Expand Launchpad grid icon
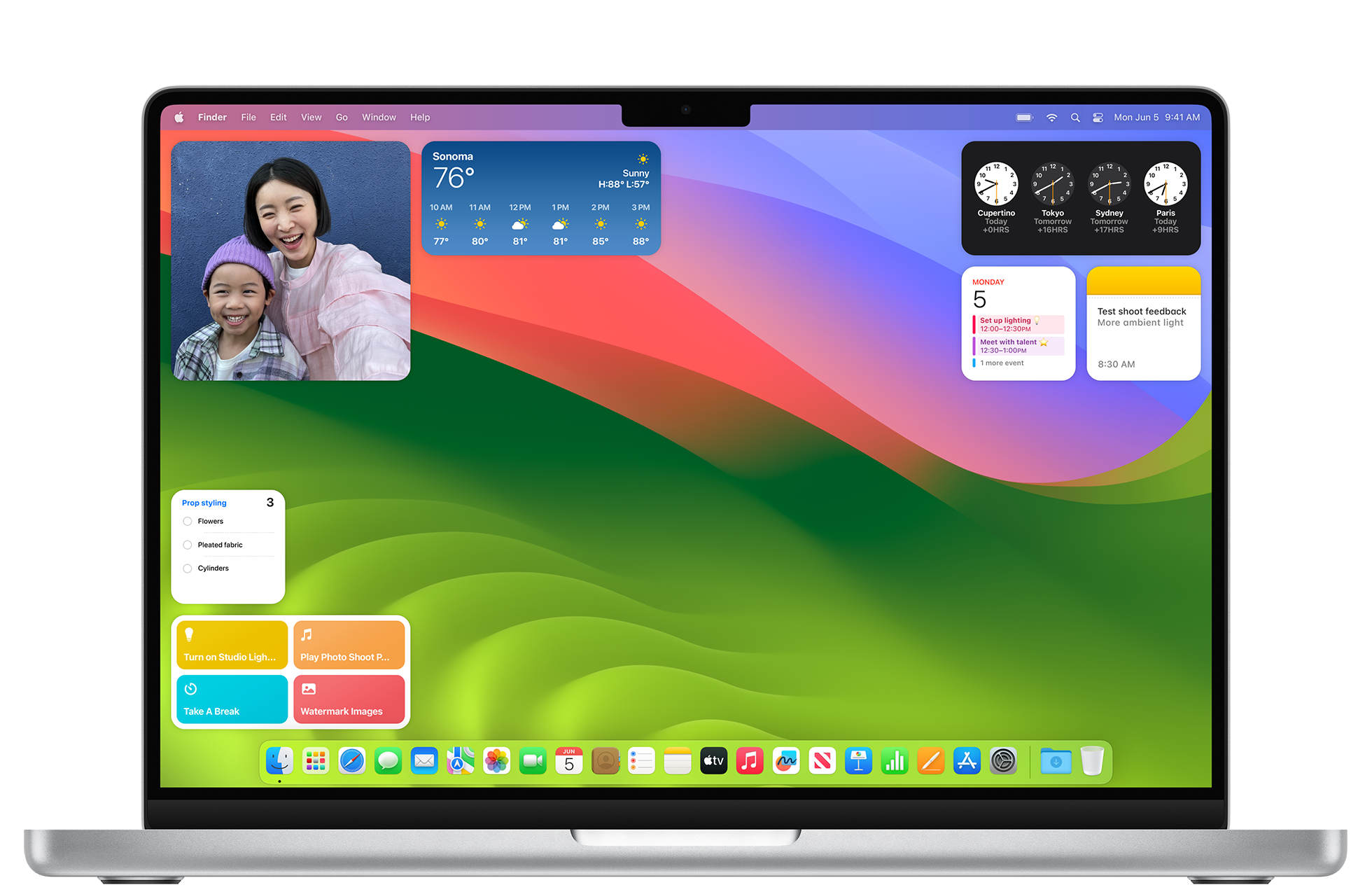Viewport: 1372px width, 892px height. pyautogui.click(x=317, y=761)
